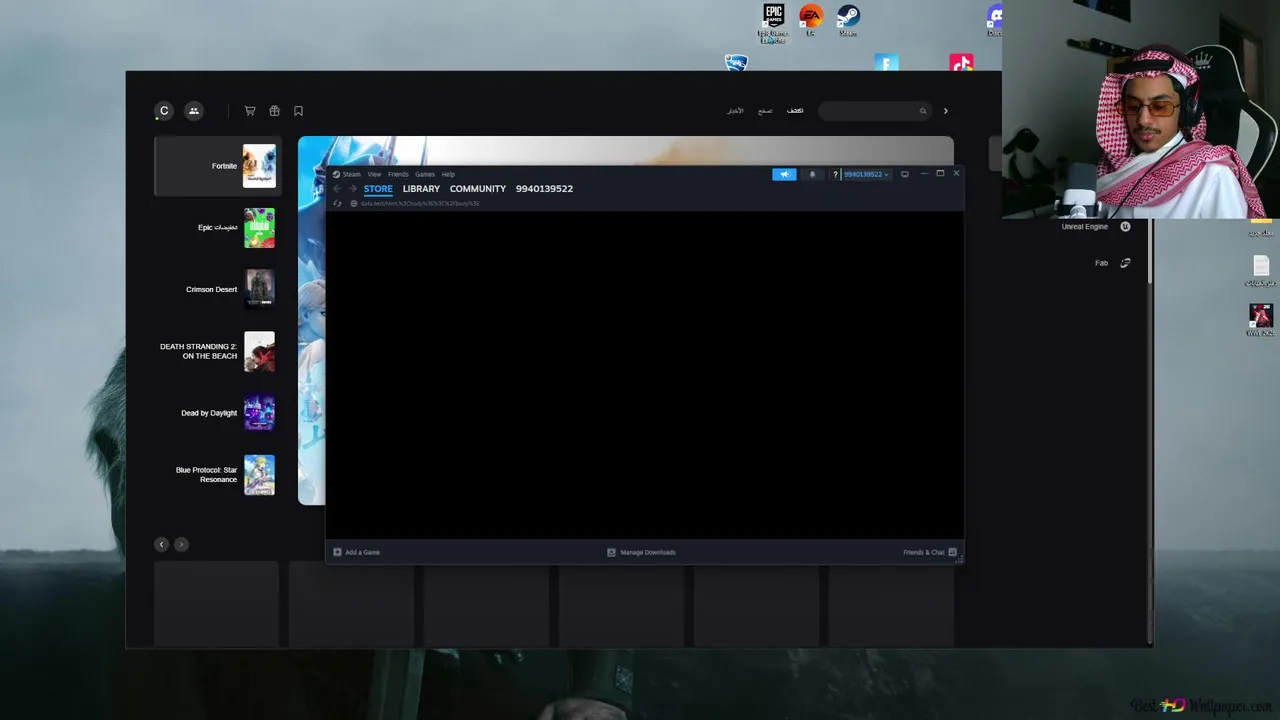Image resolution: width=1280 pixels, height=720 pixels.
Task: Open the Epic wishlist bookmark icon
Action: pyautogui.click(x=298, y=111)
